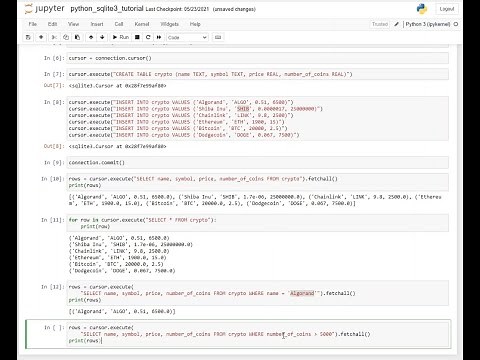Interrupt the kernel stop icon

pos(137,37)
